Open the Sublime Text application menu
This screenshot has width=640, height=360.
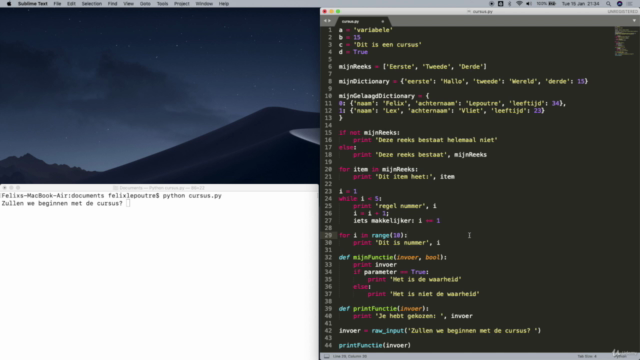pyautogui.click(x=33, y=4)
